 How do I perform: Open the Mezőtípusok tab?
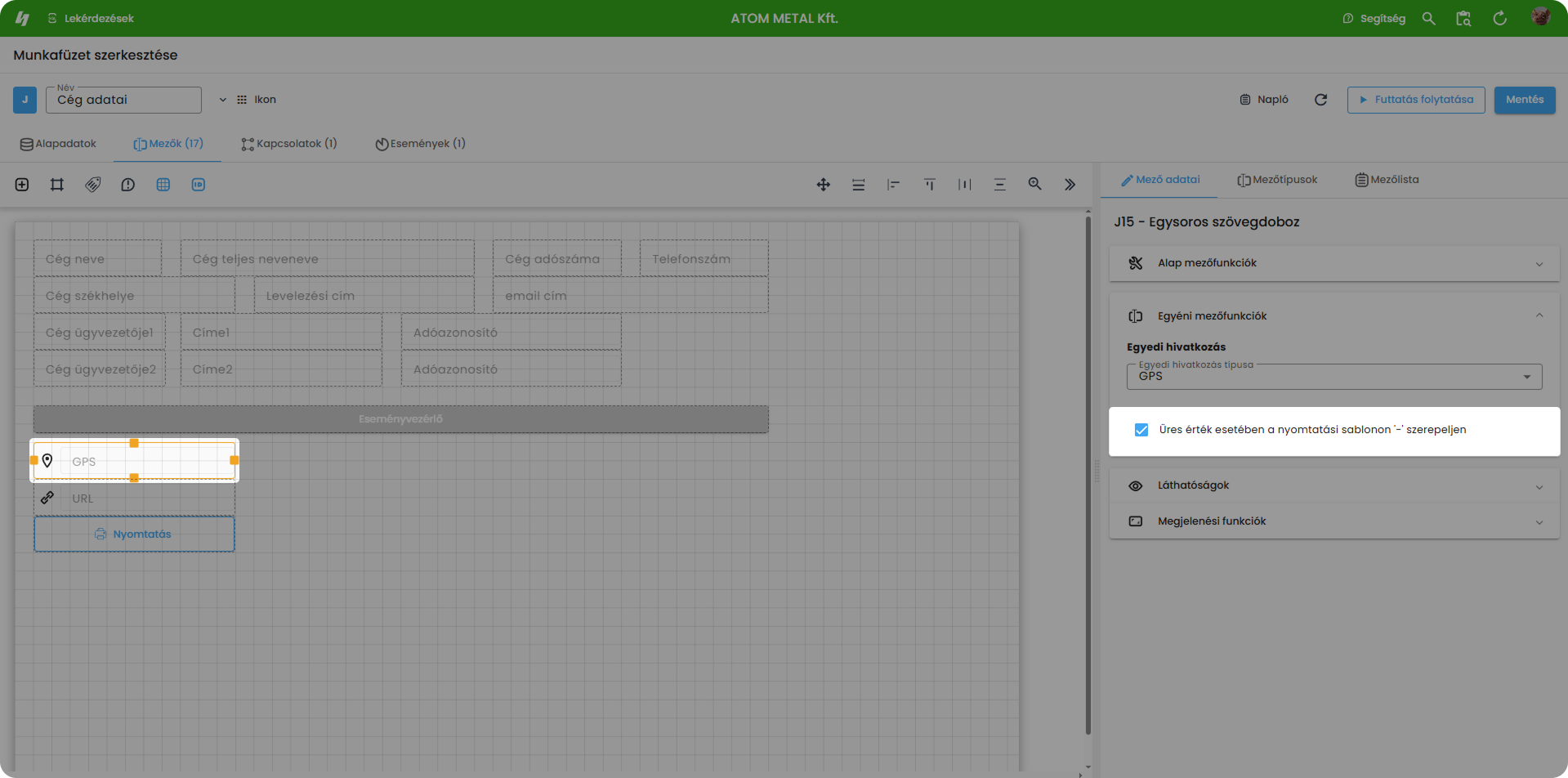(1277, 180)
